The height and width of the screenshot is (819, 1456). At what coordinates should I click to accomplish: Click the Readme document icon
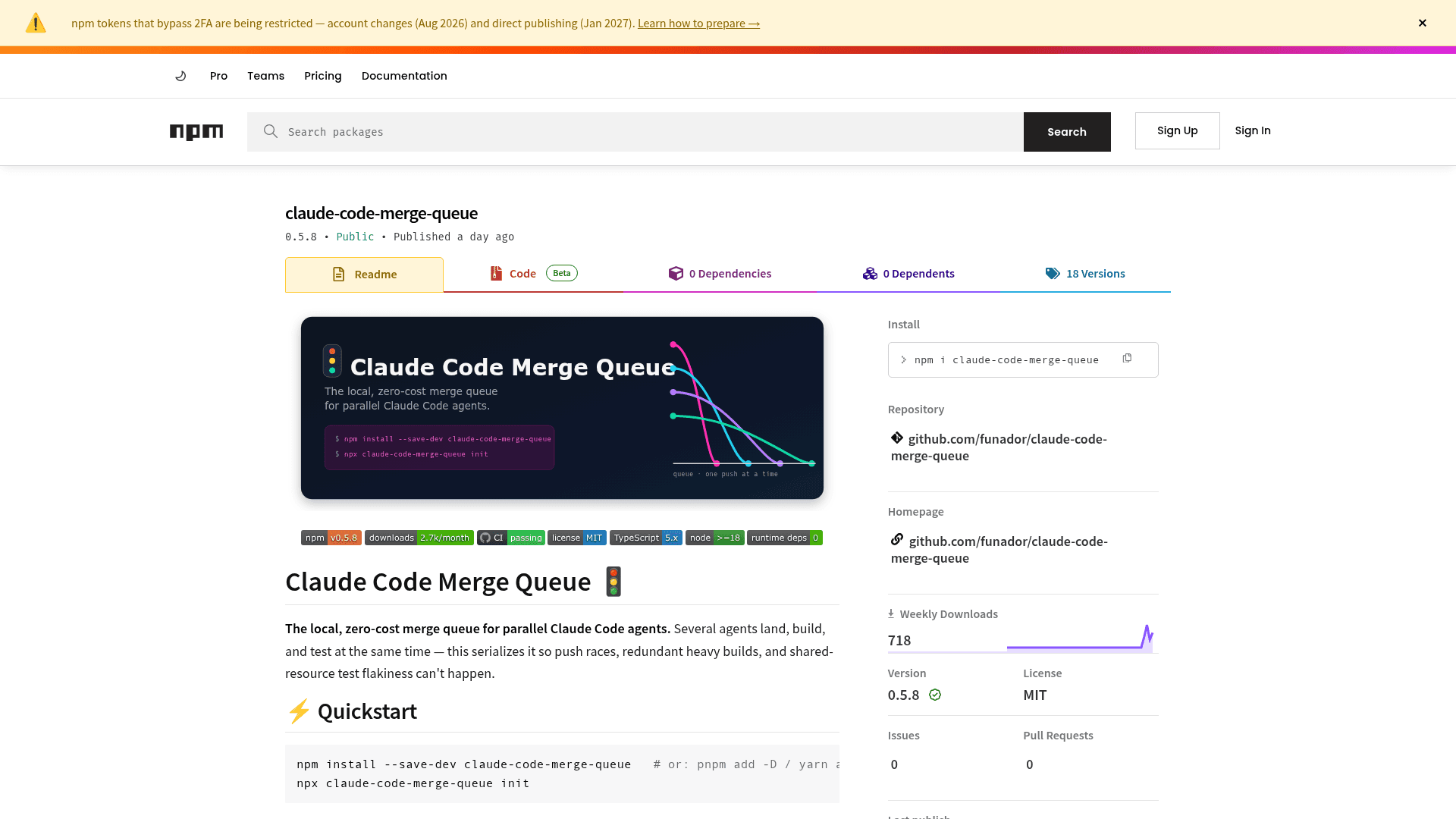pos(339,275)
